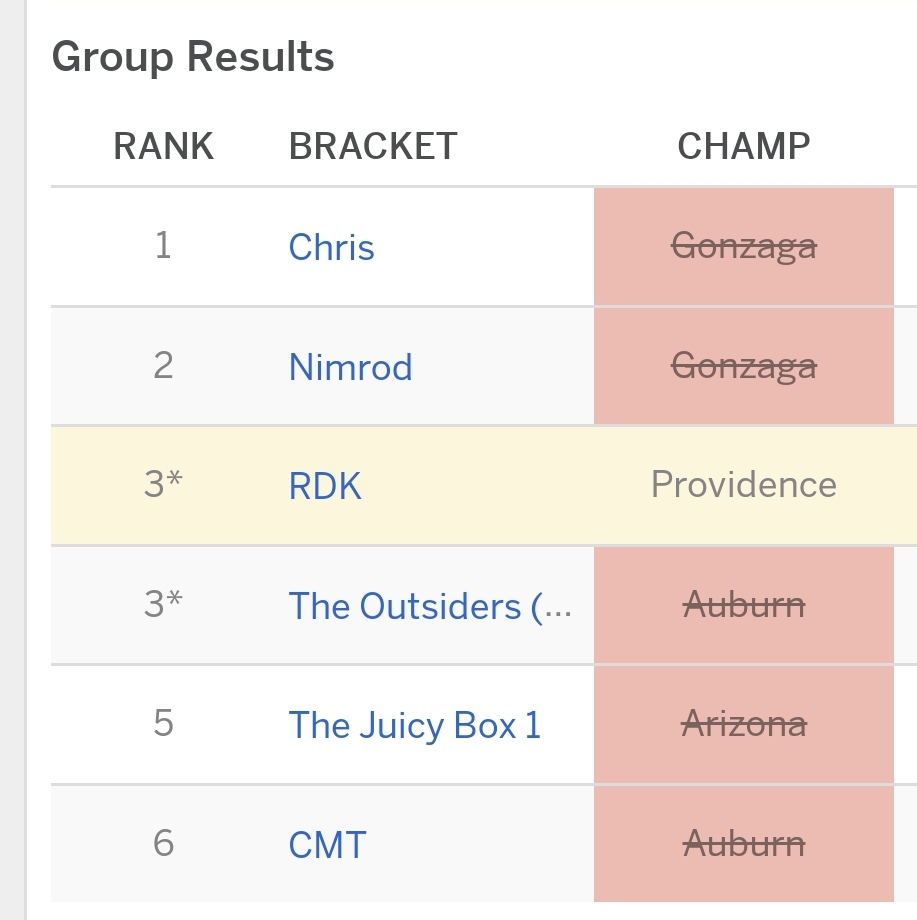This screenshot has height=920, width=917.
Task: Click The Outsiders' crossed-out Auburn cell
Action: pyautogui.click(x=743, y=605)
